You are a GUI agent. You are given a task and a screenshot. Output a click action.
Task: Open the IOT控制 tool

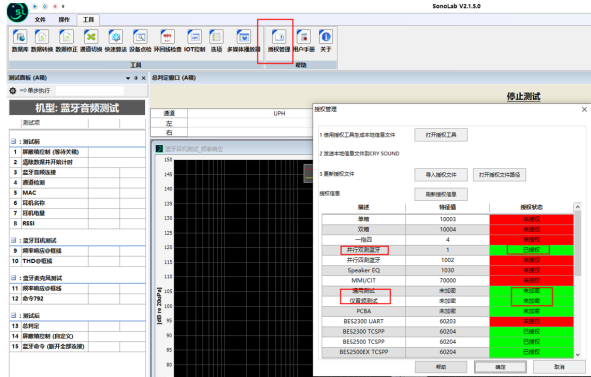tap(194, 41)
